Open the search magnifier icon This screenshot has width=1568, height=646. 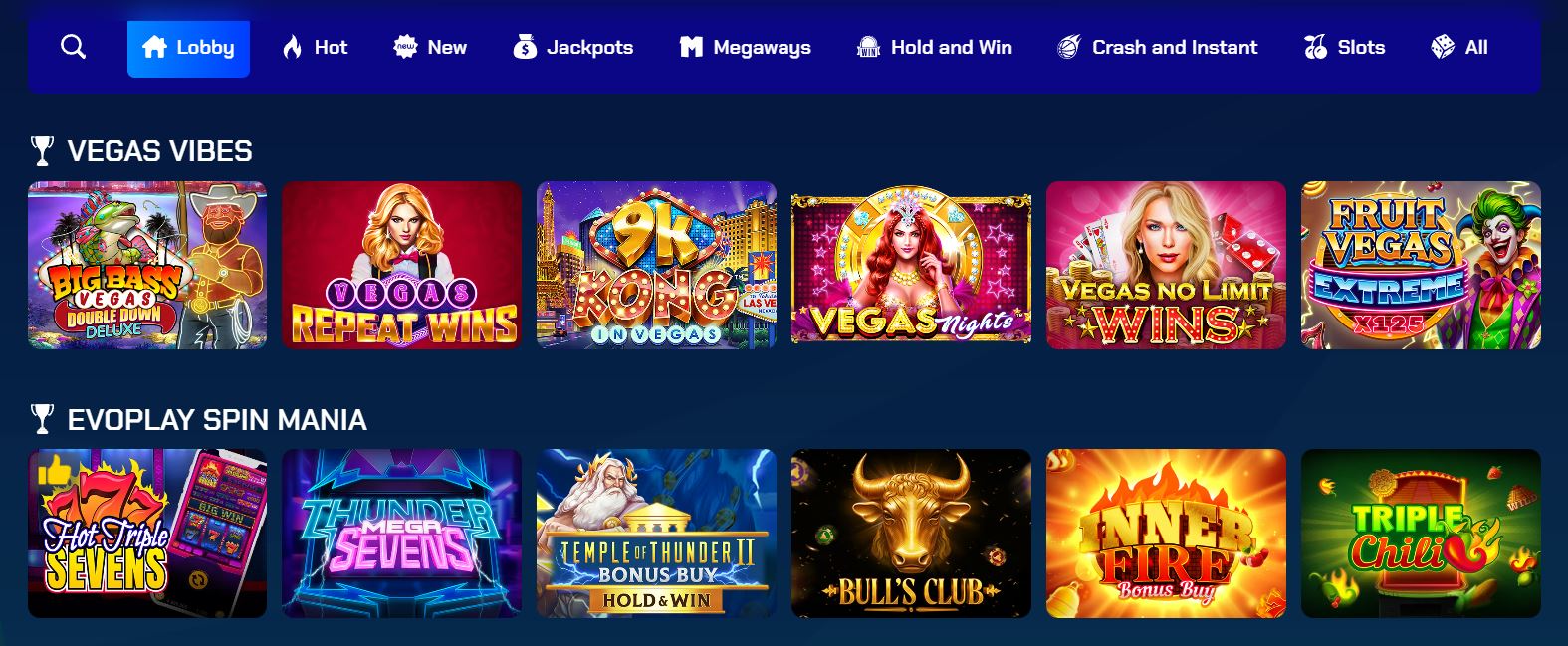coord(73,47)
